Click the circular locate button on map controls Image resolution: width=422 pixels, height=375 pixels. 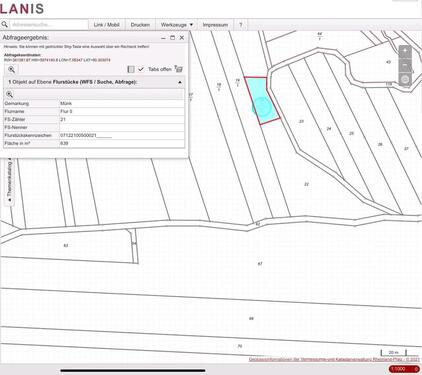point(405,79)
